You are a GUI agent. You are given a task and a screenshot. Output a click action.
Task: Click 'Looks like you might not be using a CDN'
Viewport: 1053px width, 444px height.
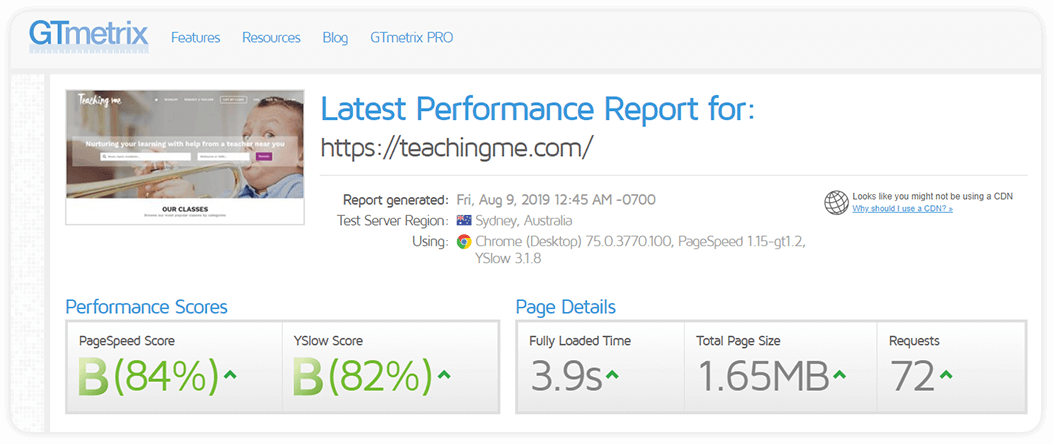[932, 196]
